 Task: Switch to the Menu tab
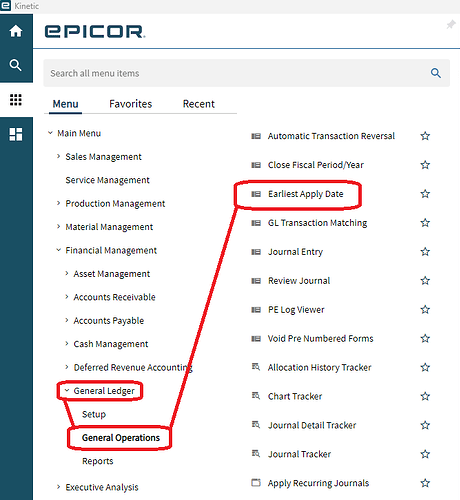click(x=65, y=104)
